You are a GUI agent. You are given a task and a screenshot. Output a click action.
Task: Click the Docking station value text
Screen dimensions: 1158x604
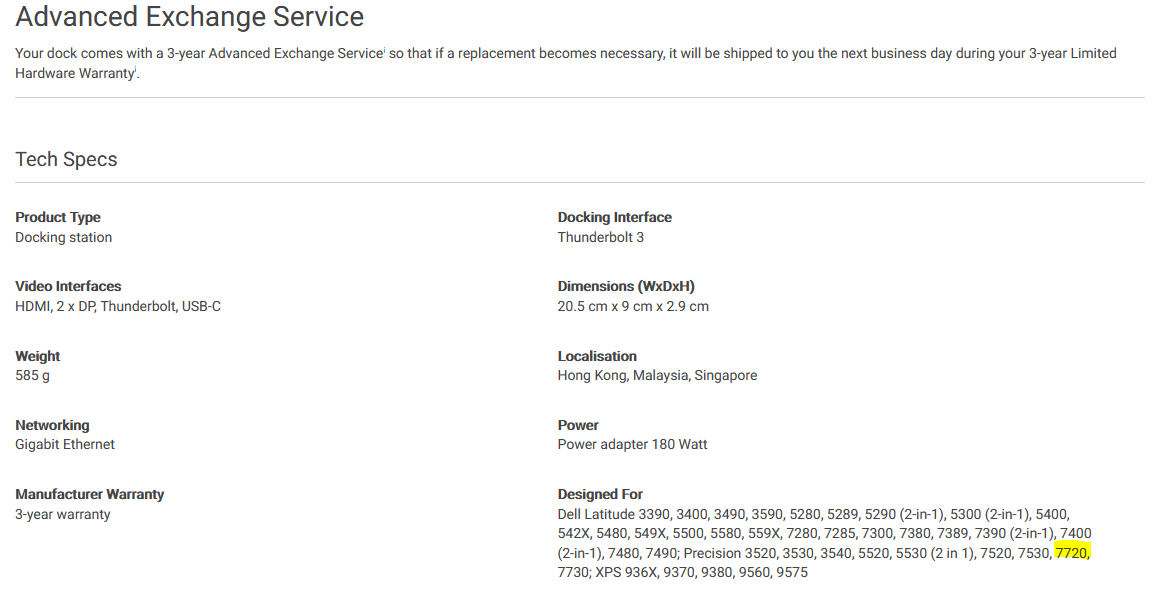64,237
